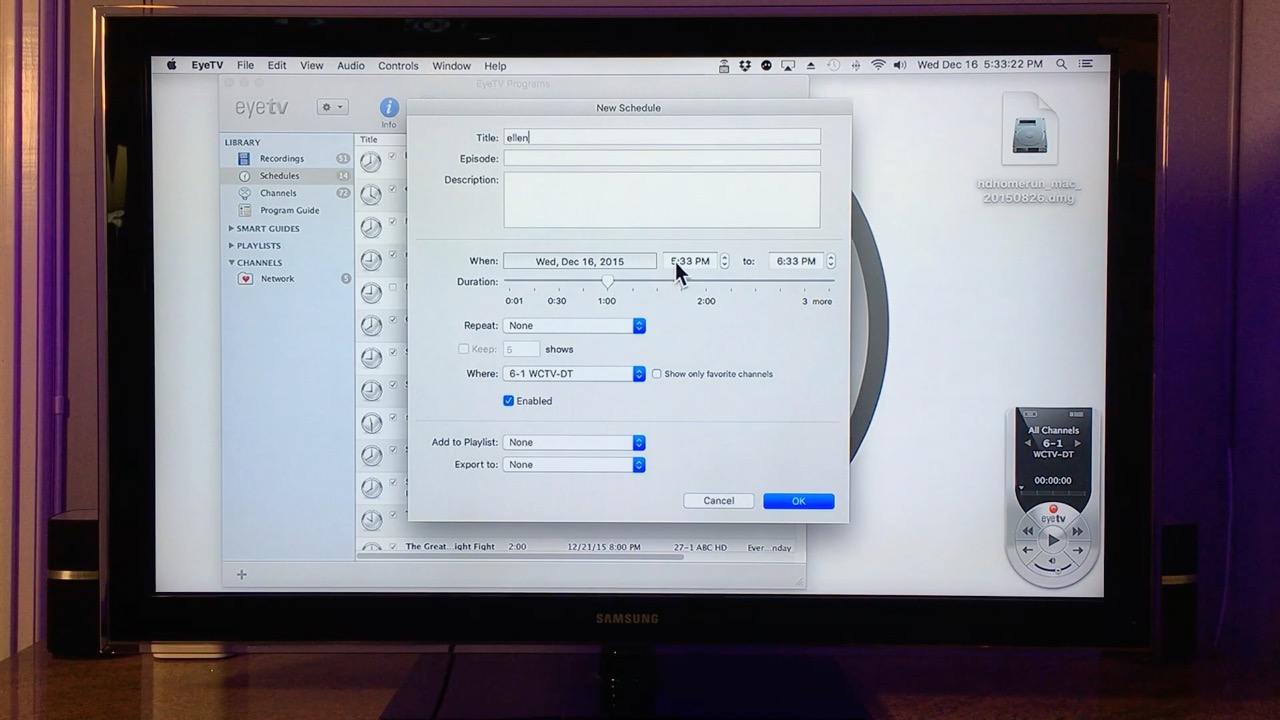Click the remote's playback progress bar

click(1053, 491)
